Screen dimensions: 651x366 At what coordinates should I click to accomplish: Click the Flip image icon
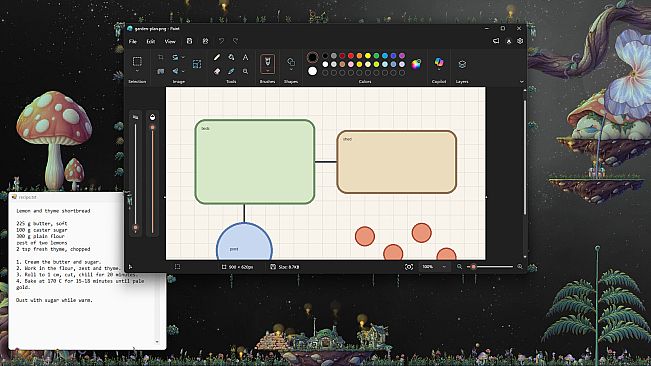(175, 71)
